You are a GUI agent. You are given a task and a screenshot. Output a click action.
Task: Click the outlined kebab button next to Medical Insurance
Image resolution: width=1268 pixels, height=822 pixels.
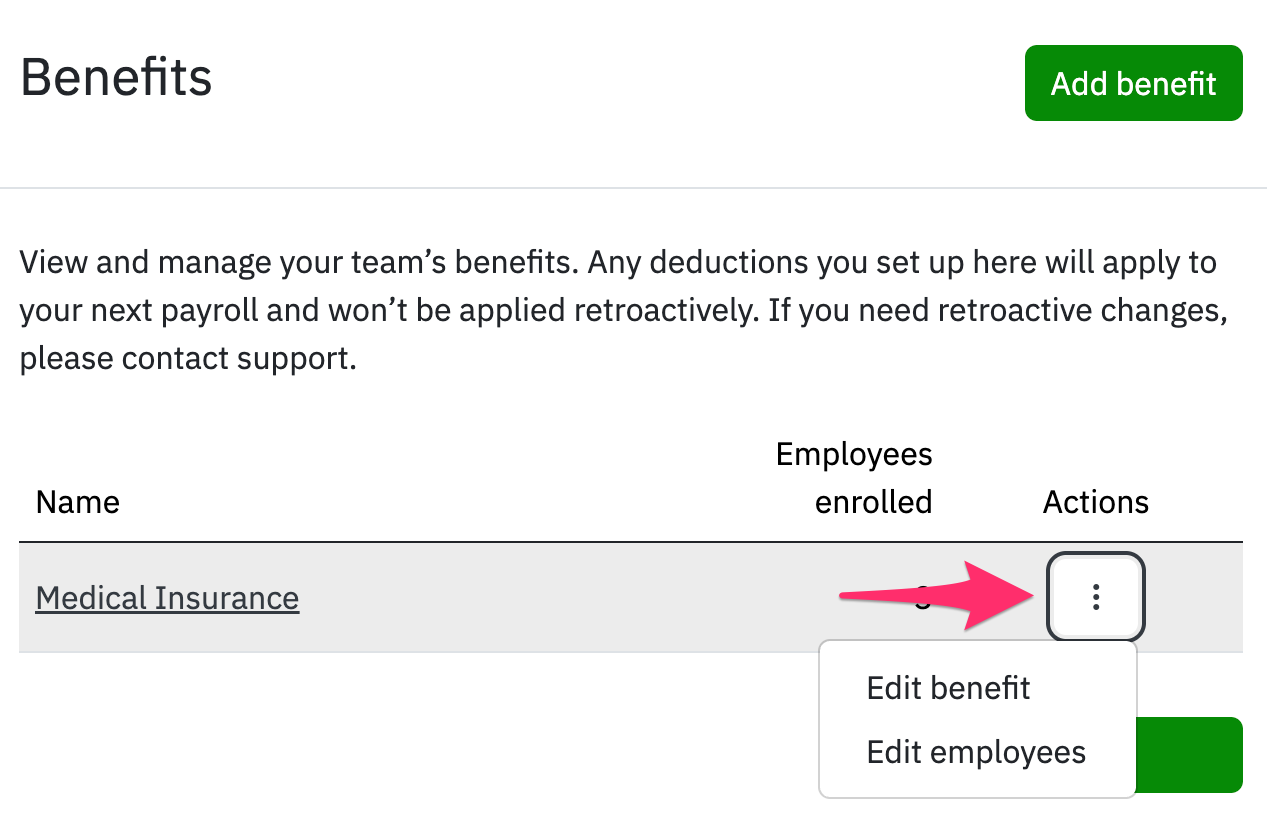pyautogui.click(x=1096, y=597)
